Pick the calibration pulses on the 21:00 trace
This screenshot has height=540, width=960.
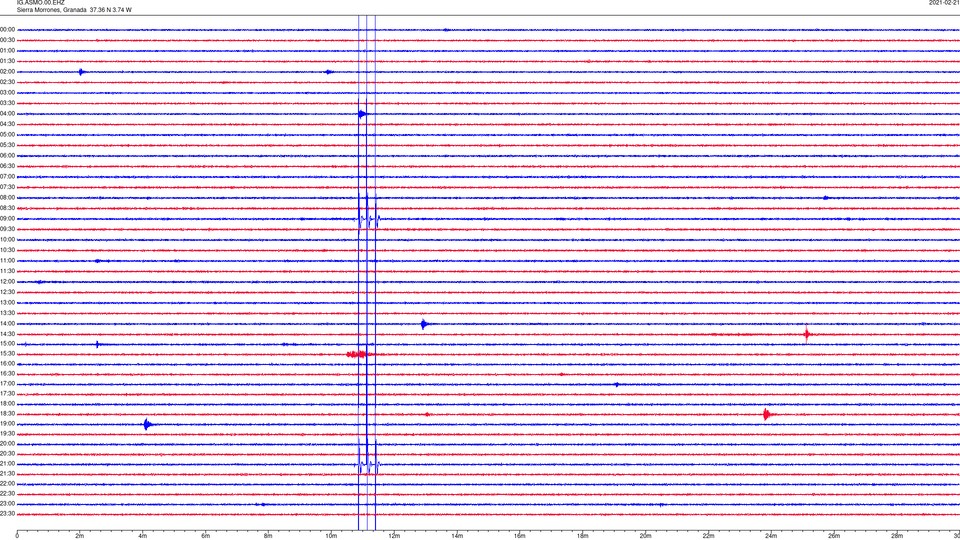[368, 464]
